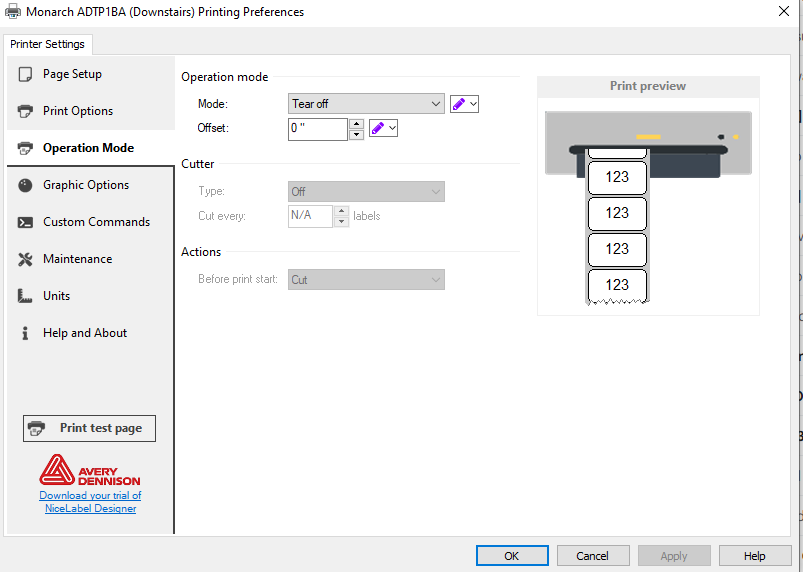Click the Avery Dennison logo
Image resolution: width=803 pixels, height=572 pixels.
point(90,470)
